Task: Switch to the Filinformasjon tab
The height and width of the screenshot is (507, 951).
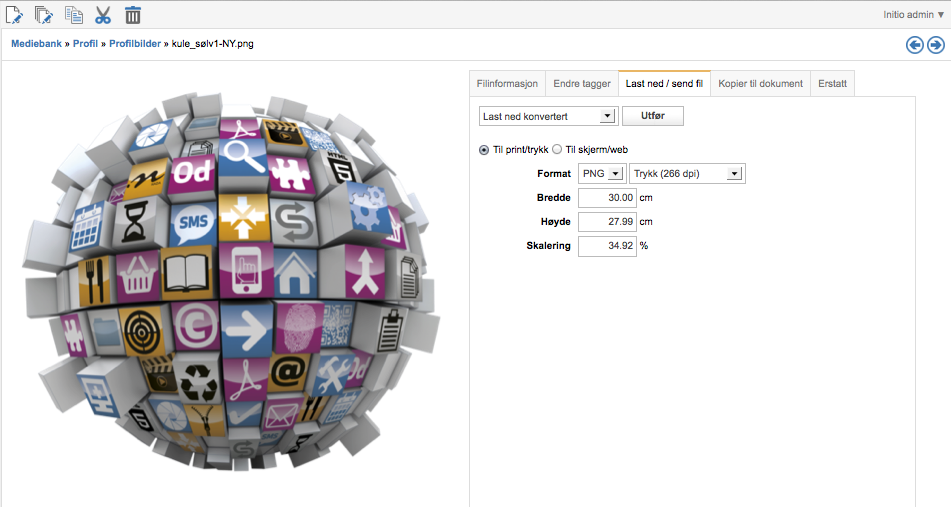Action: 507,84
